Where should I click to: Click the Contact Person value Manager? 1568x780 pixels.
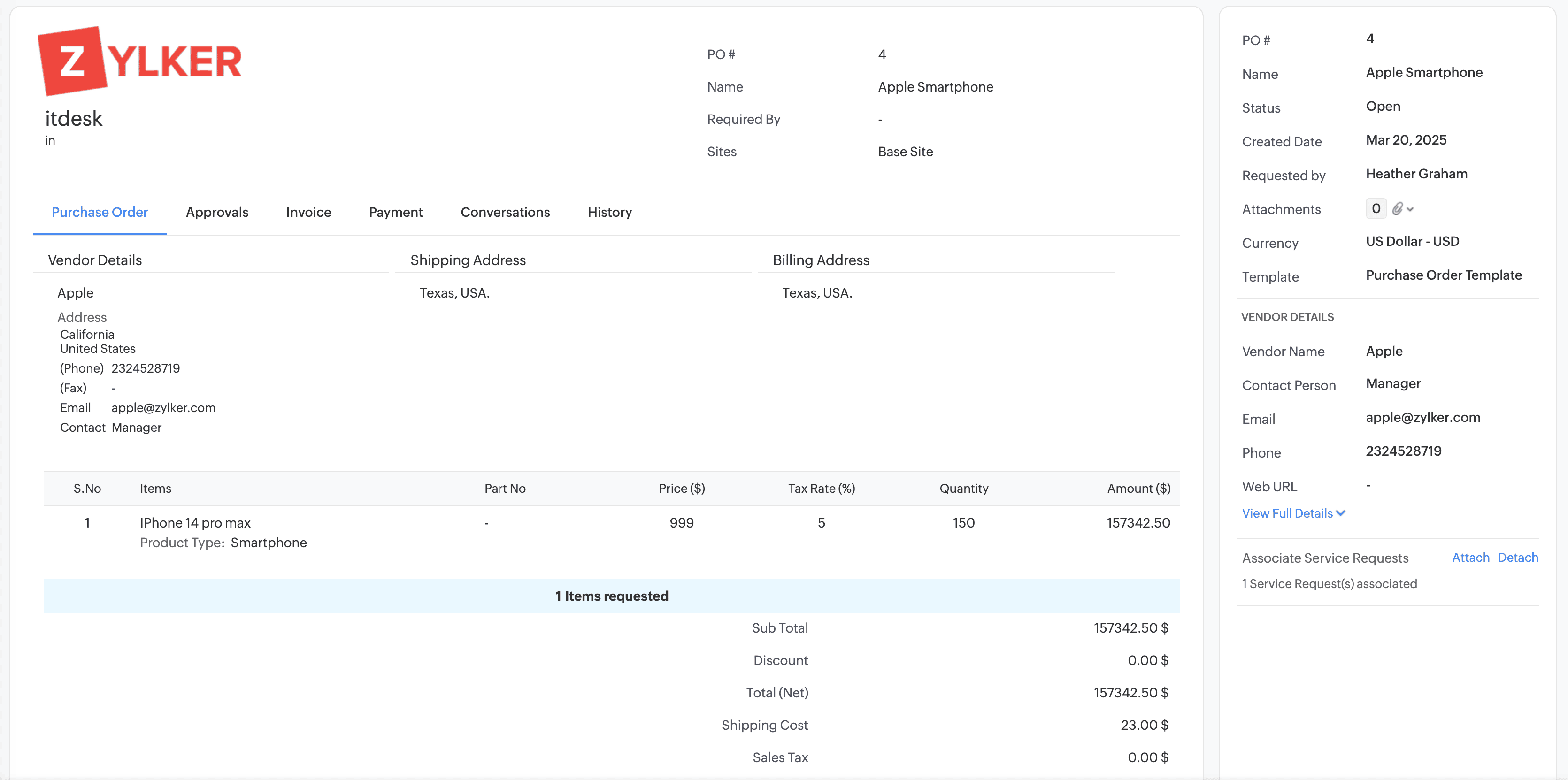point(1393,383)
